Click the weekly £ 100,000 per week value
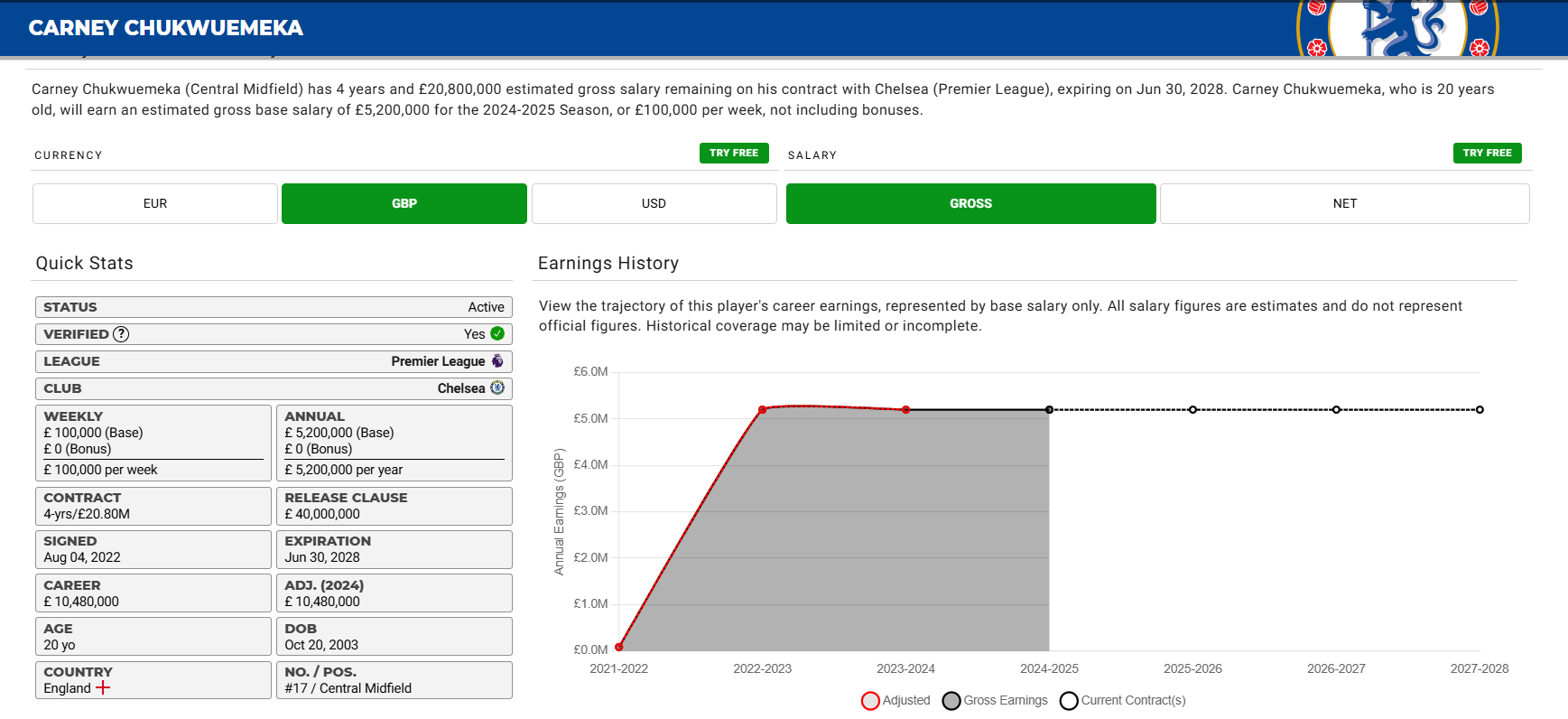This screenshot has width=1568, height=719. click(x=100, y=470)
